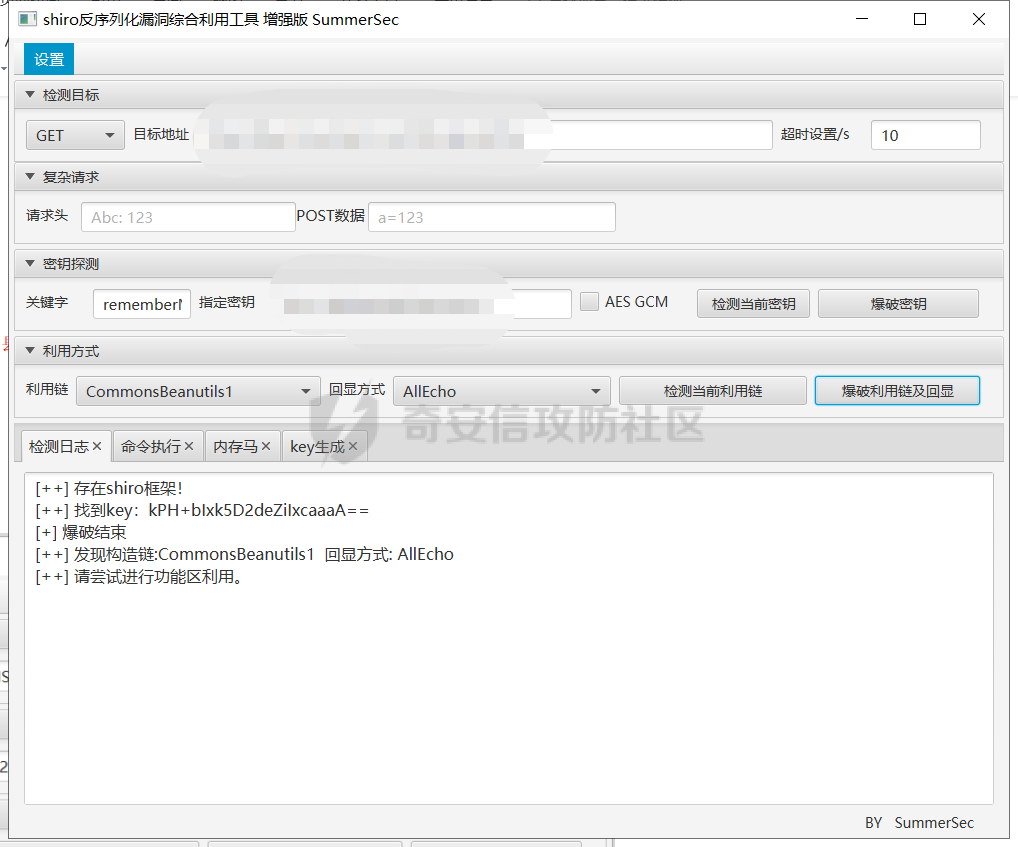Image resolution: width=1018 pixels, height=847 pixels.
Task: Close the 内存马 tab
Action: pos(266,446)
